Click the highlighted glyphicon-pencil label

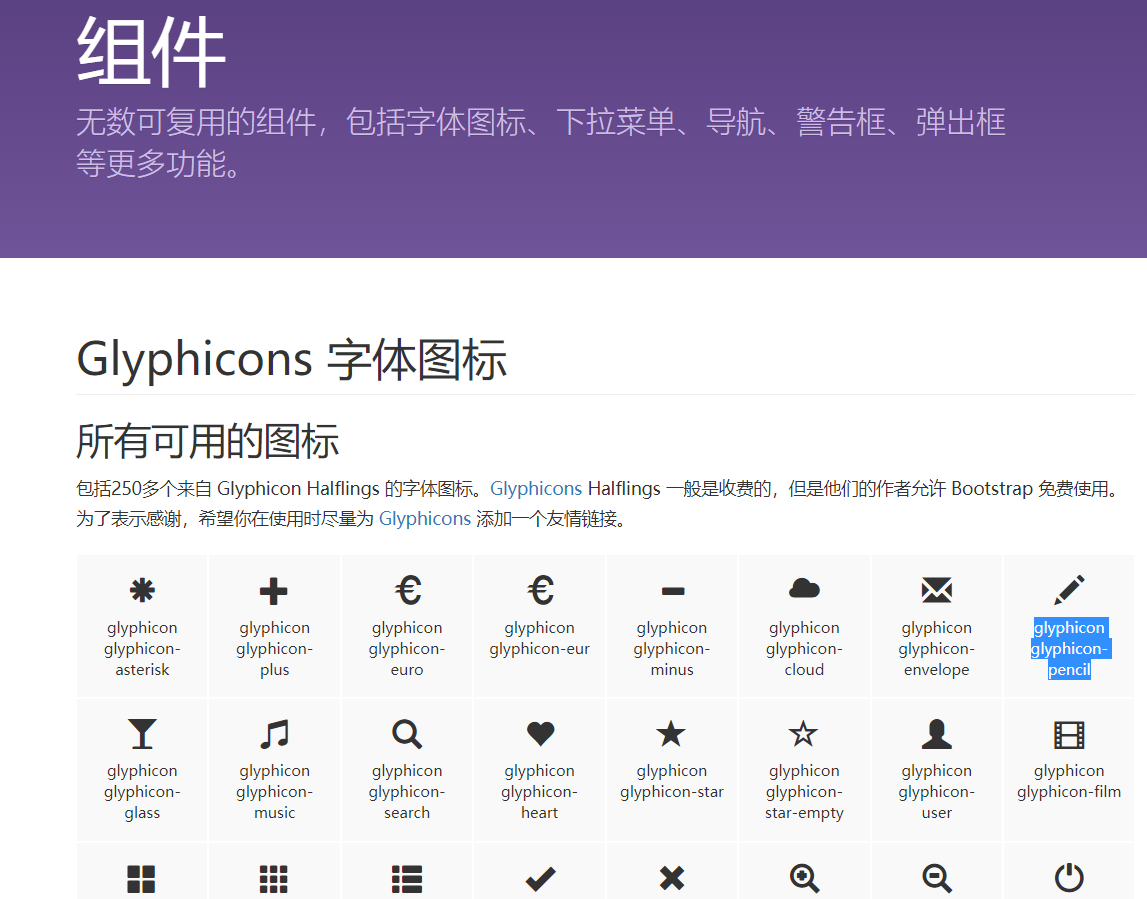[x=1069, y=648]
